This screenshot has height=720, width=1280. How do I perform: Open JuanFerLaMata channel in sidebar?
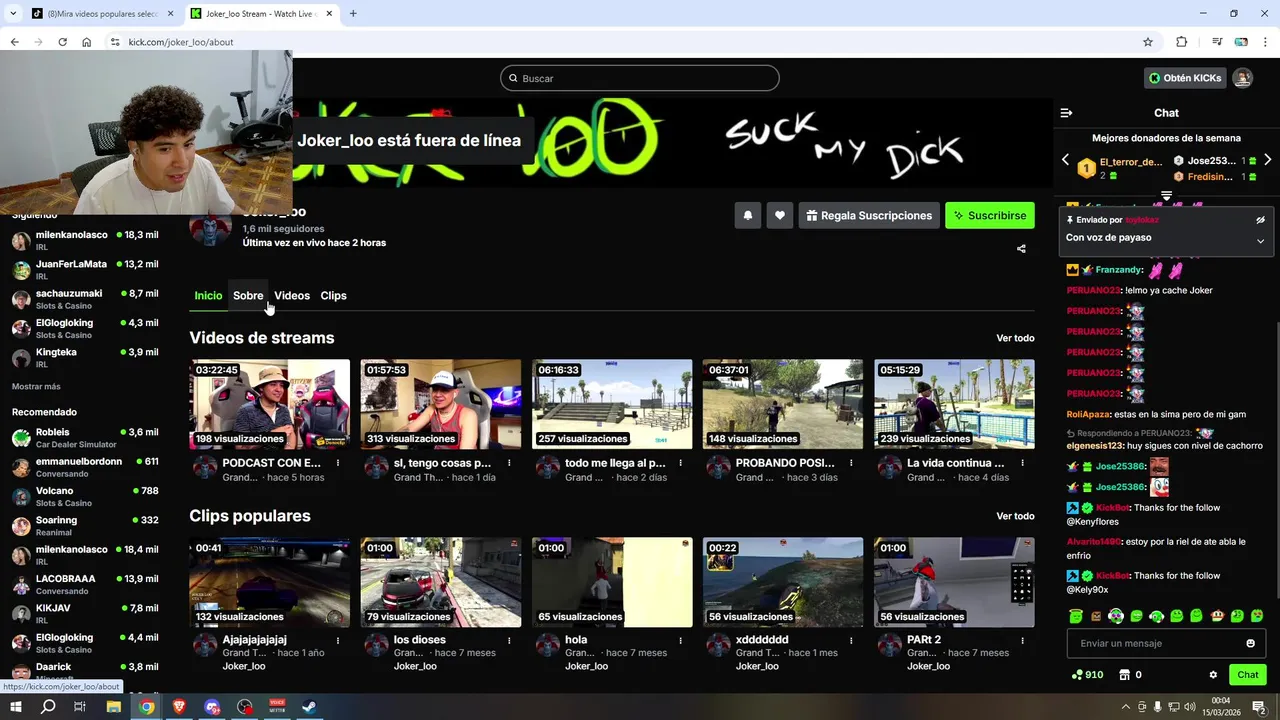[85, 269]
